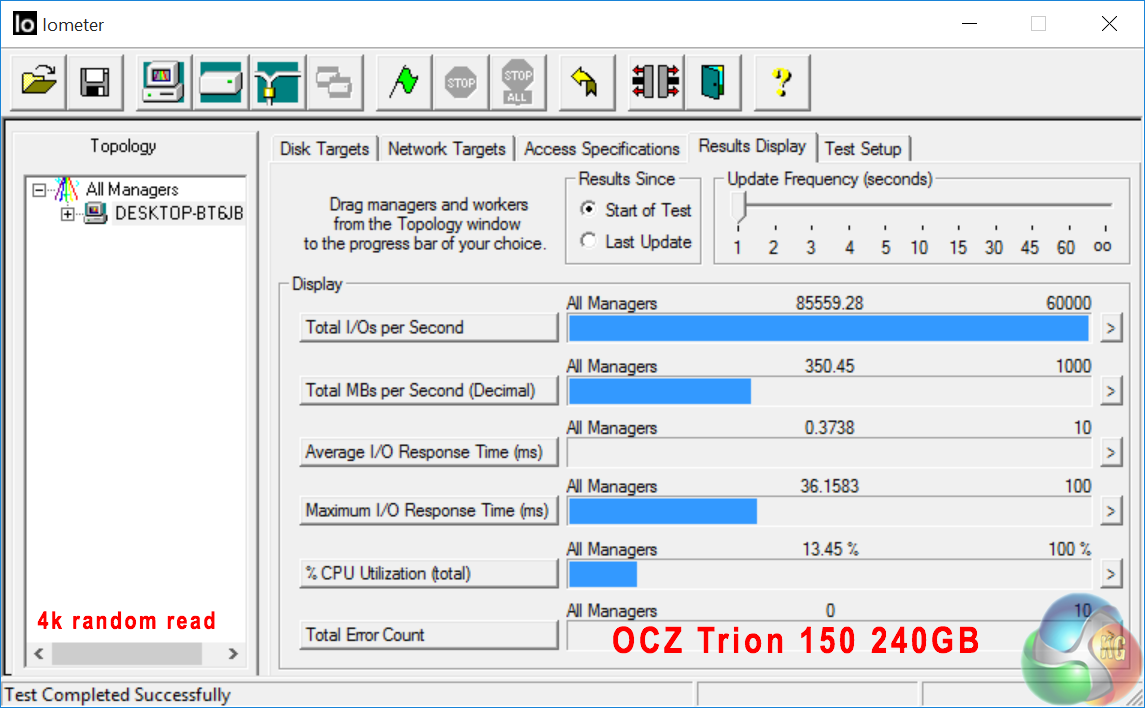Select Start of Test radio button

tap(589, 209)
